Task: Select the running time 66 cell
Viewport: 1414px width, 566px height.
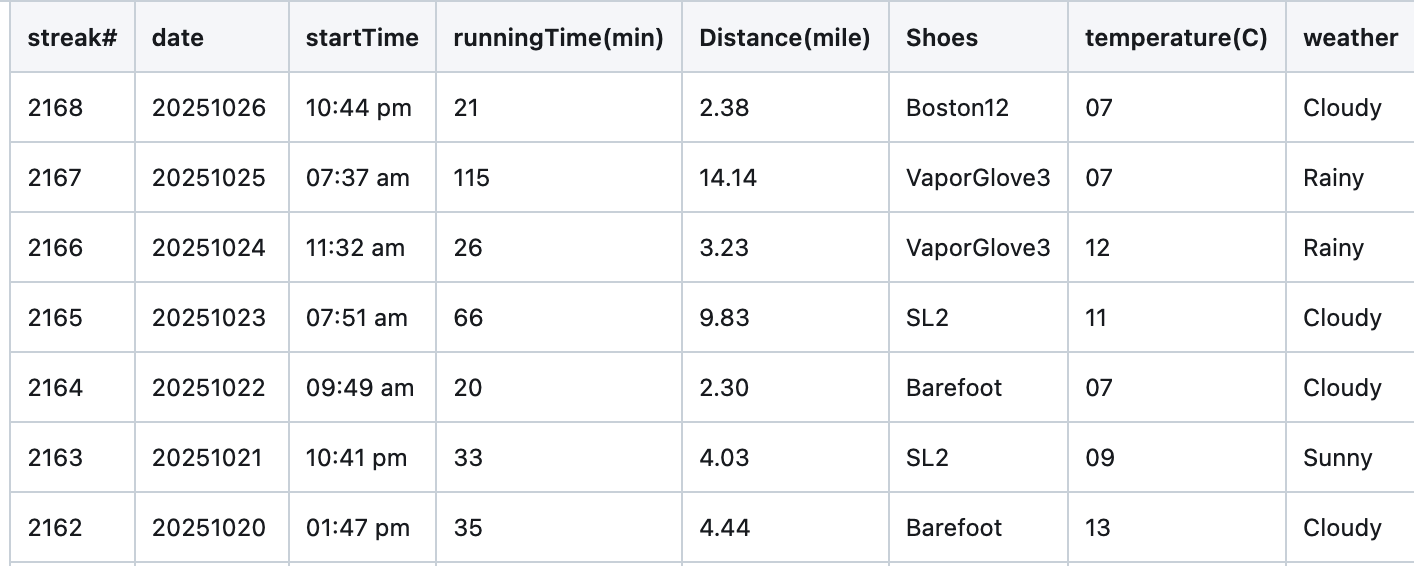Action: [468, 318]
